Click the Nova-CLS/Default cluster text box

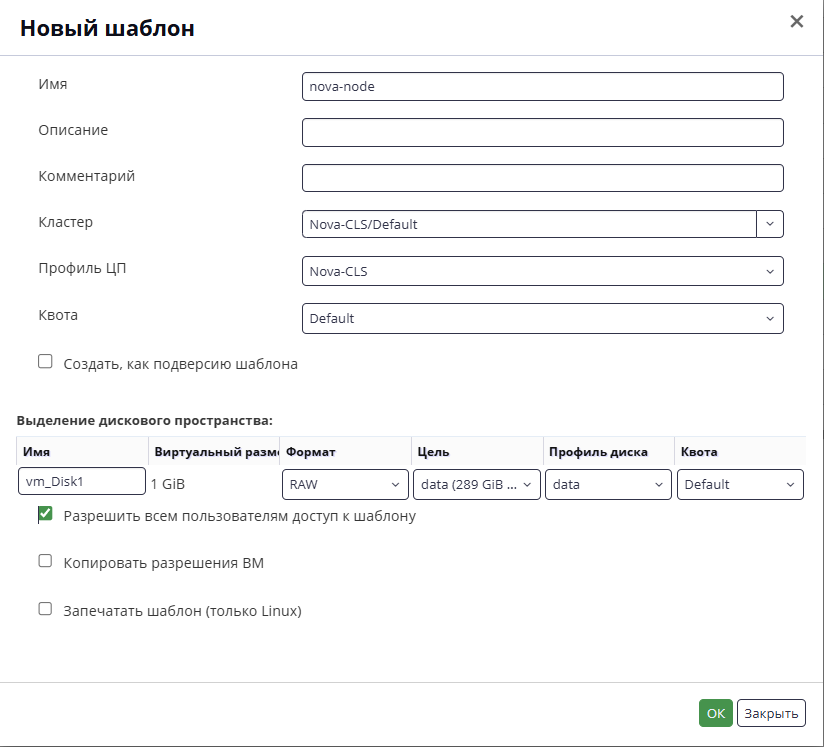pyautogui.click(x=529, y=224)
